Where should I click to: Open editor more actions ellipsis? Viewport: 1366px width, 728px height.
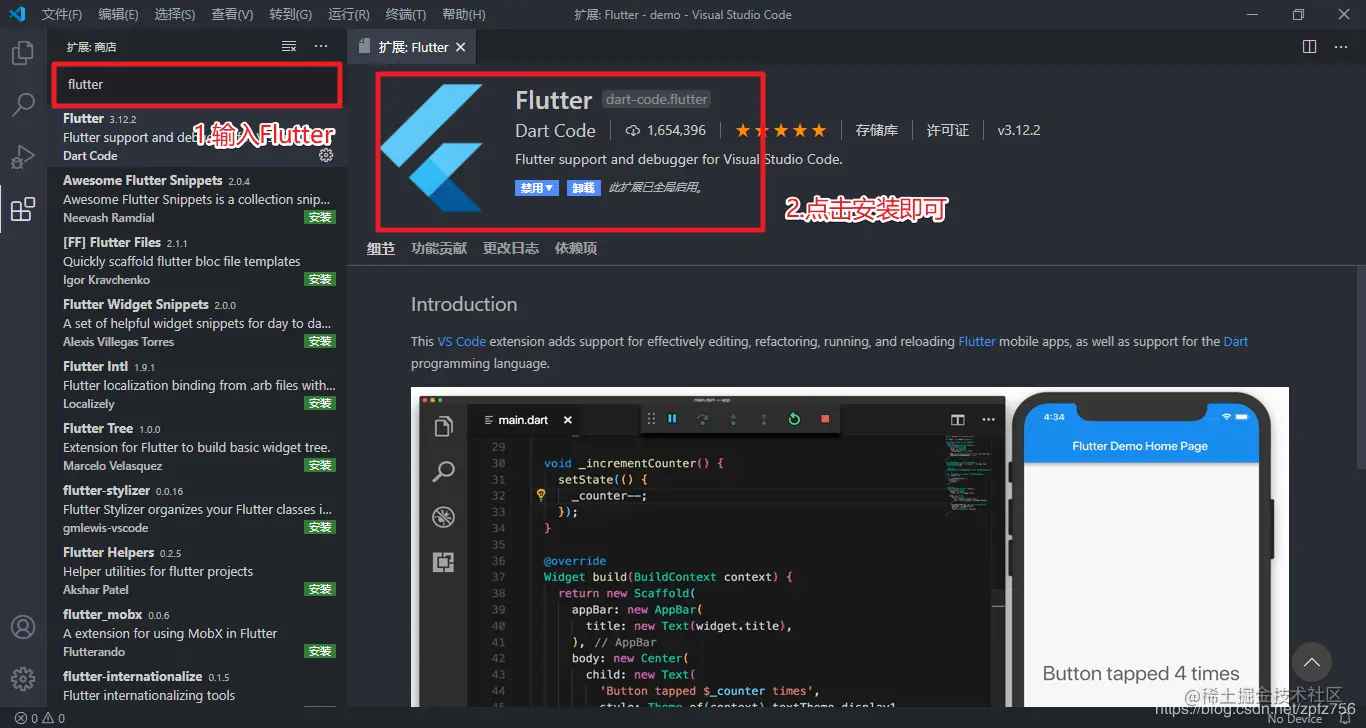(1342, 46)
